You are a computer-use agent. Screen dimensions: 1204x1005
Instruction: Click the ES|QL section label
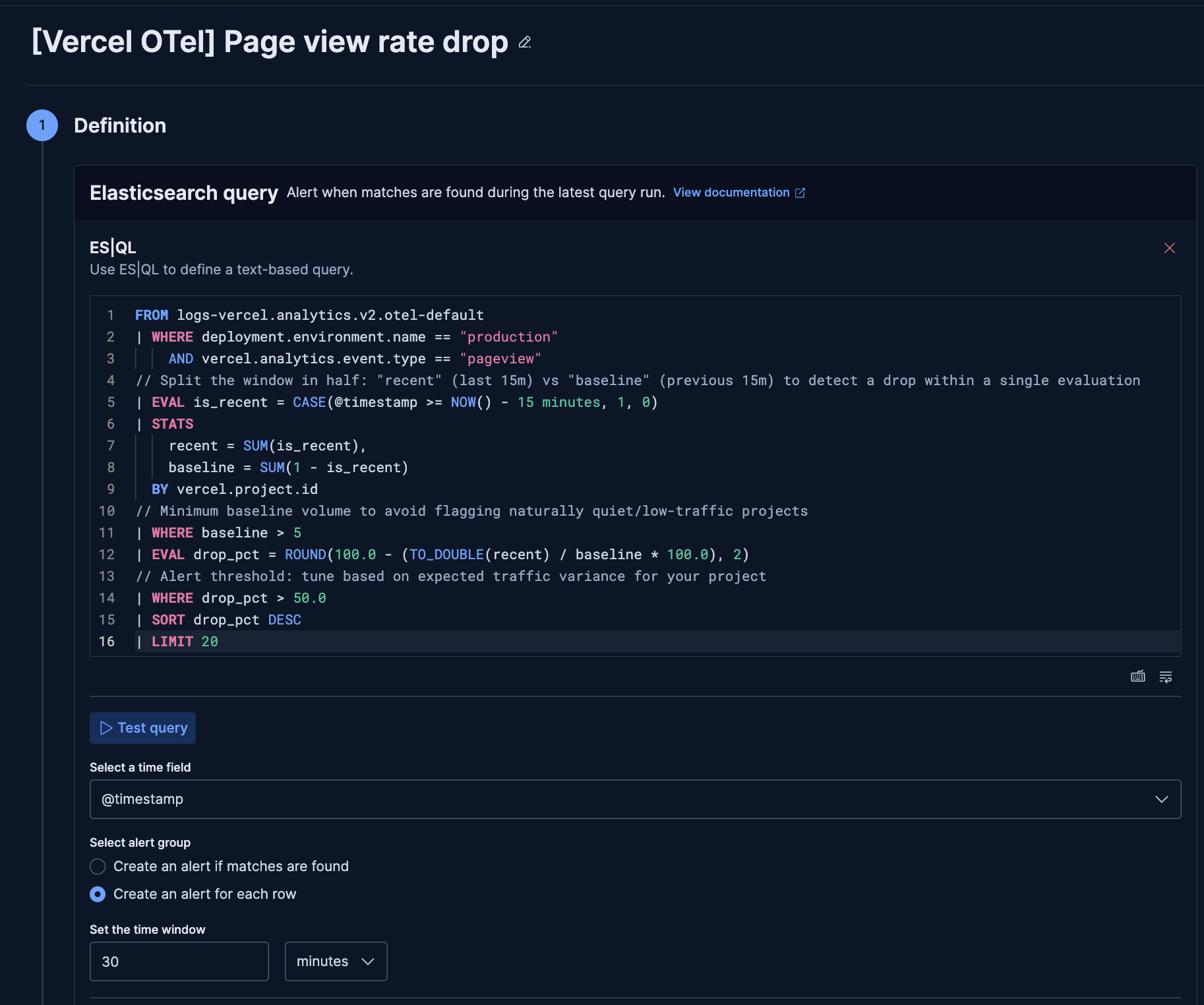point(113,247)
